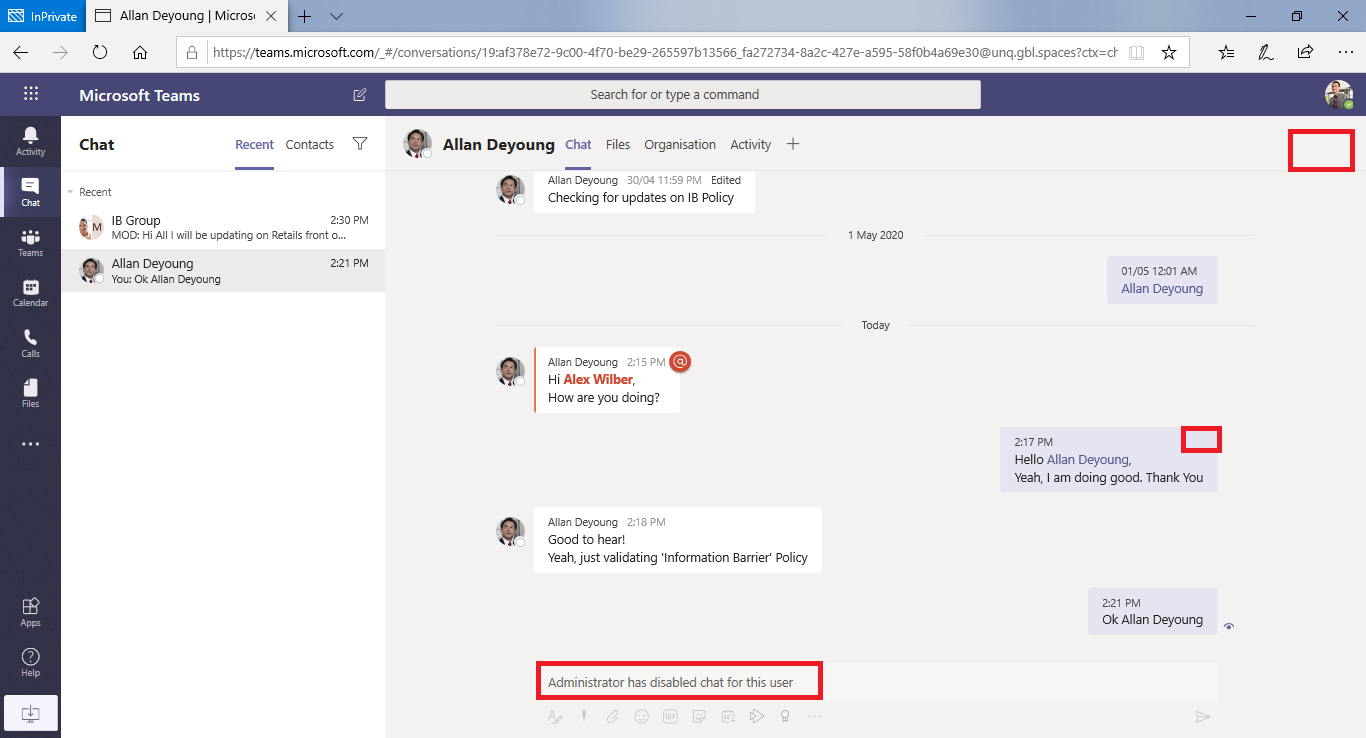Start a new chat with the compose icon

tap(359, 94)
